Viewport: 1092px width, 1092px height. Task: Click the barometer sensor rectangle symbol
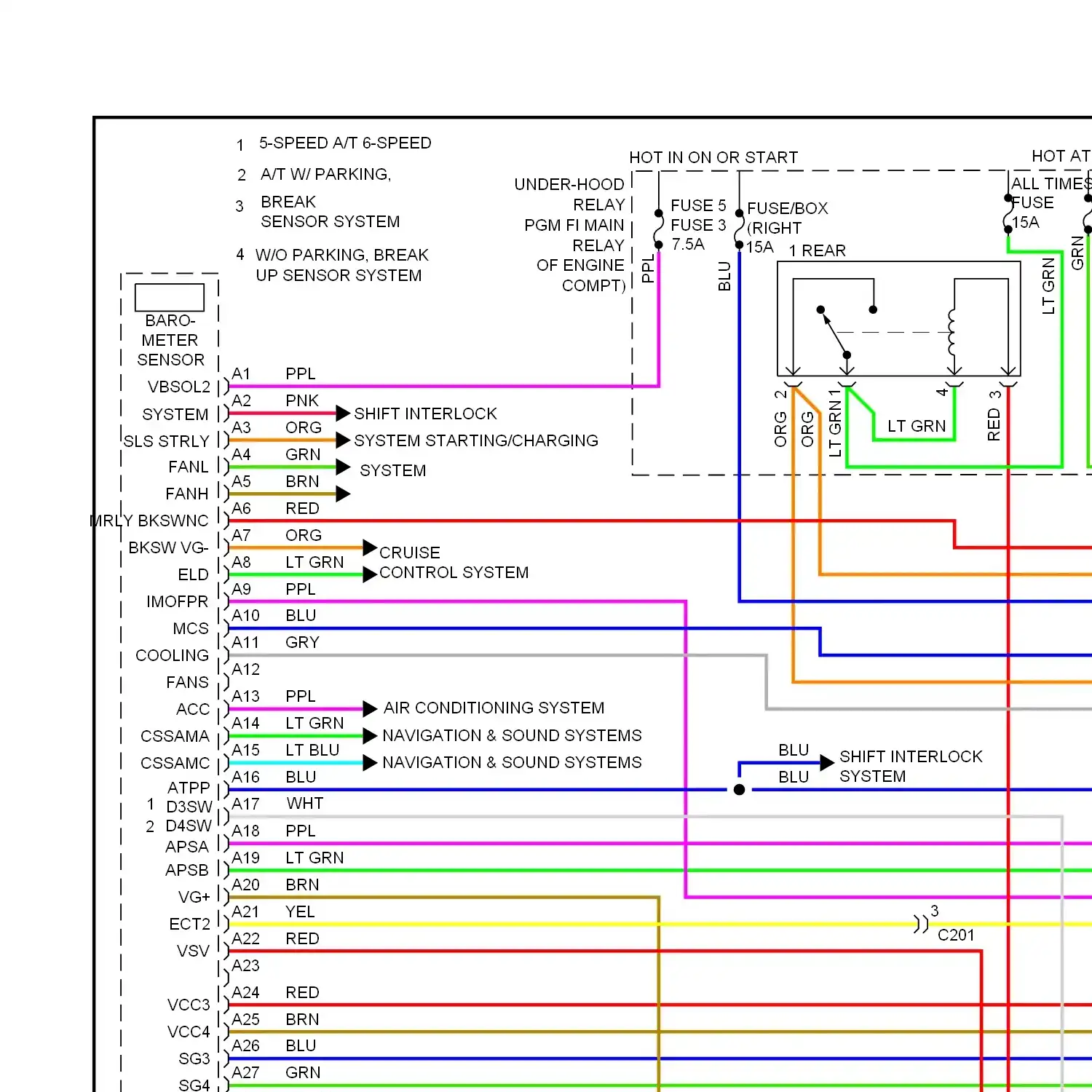(170, 297)
